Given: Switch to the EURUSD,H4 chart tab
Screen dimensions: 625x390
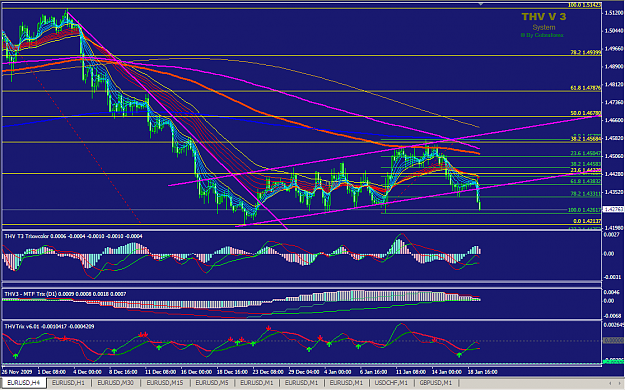Looking at the screenshot, I should pos(24,383).
